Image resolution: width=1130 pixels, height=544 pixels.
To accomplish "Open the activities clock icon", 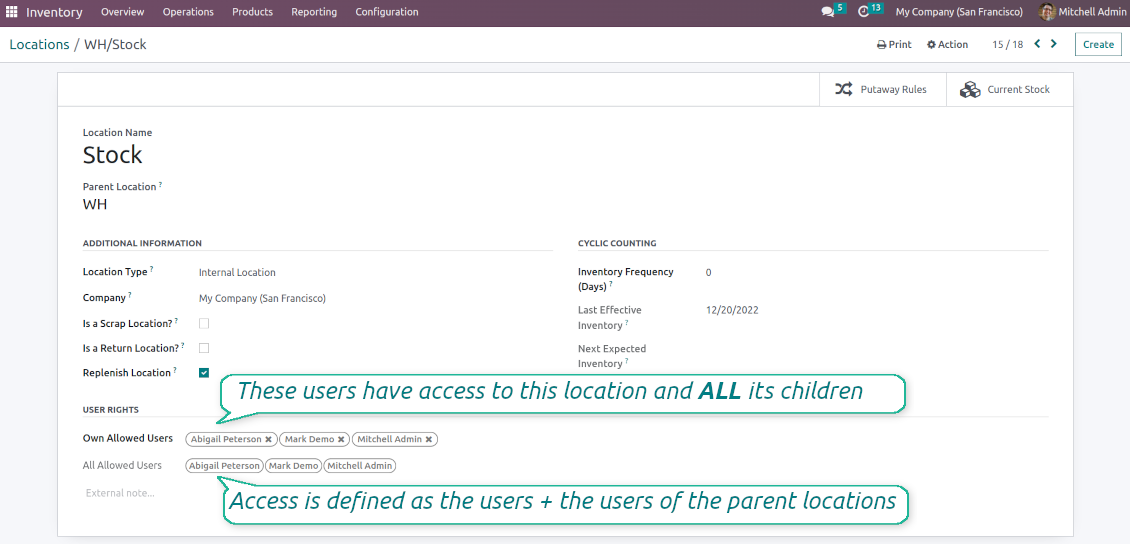I will [x=864, y=12].
